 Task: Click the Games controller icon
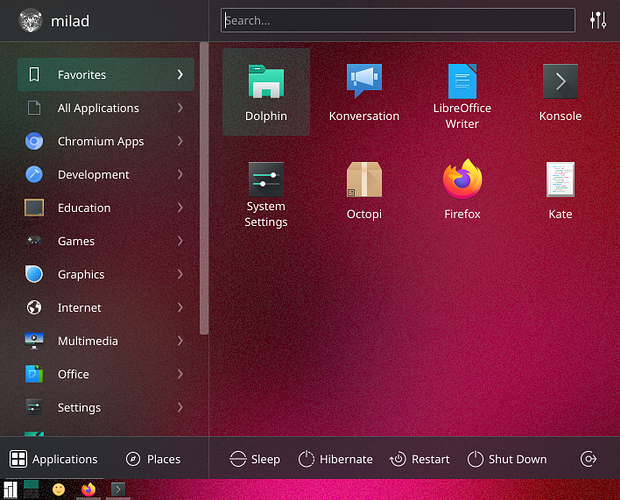point(34,241)
